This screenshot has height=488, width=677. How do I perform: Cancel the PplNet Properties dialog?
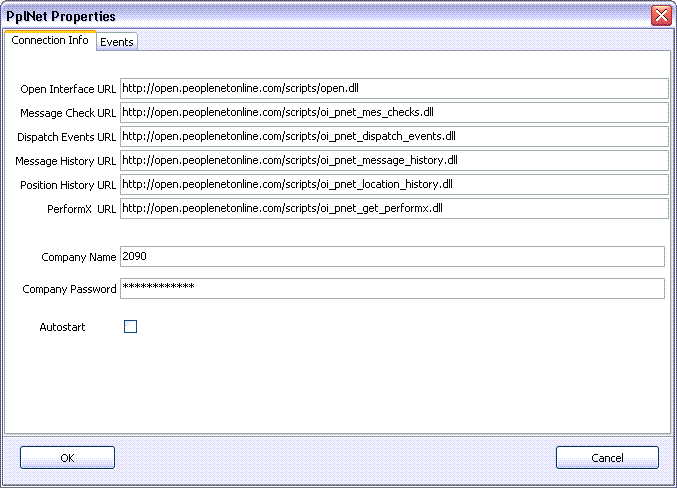607,457
